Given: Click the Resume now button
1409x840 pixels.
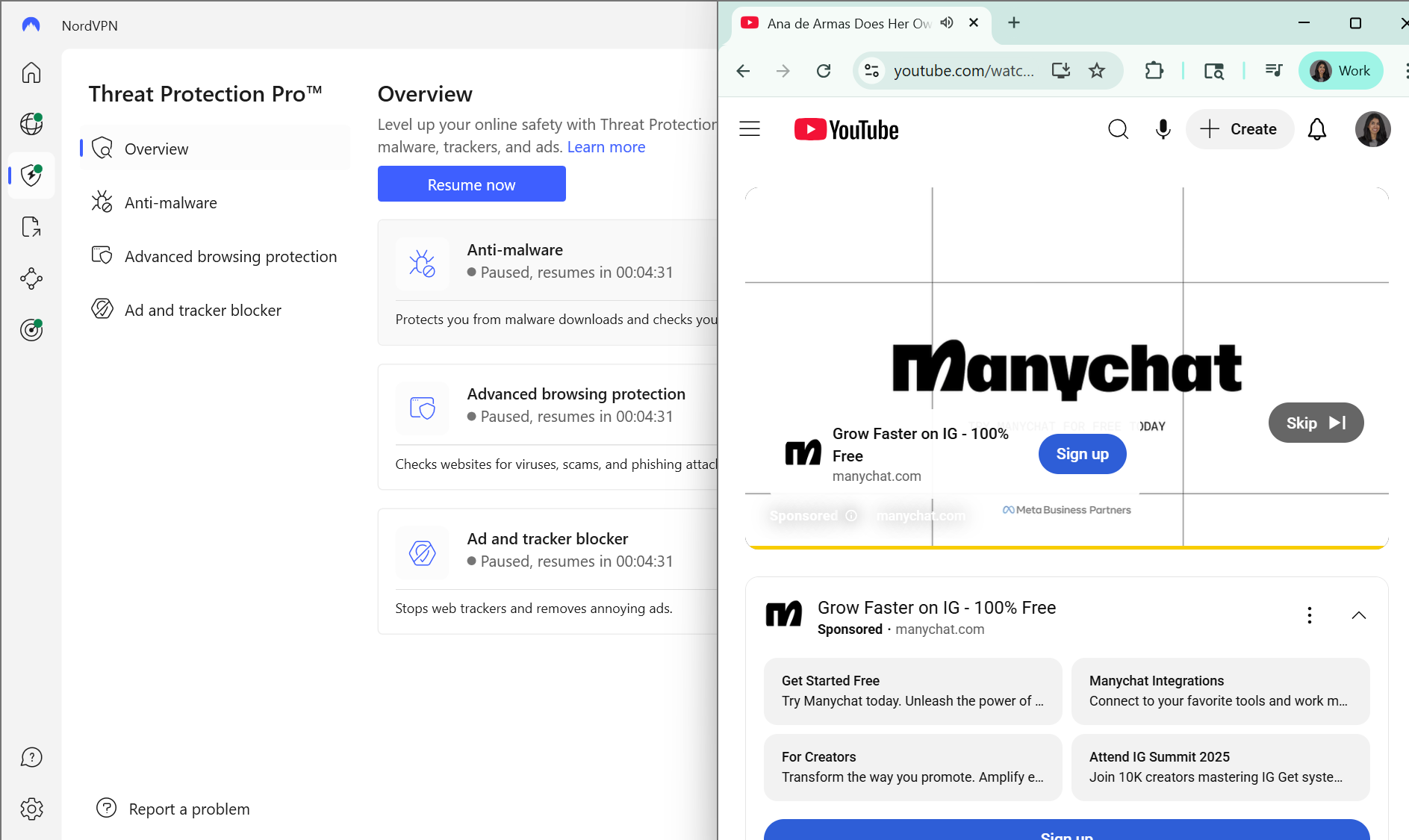Looking at the screenshot, I should [x=471, y=184].
